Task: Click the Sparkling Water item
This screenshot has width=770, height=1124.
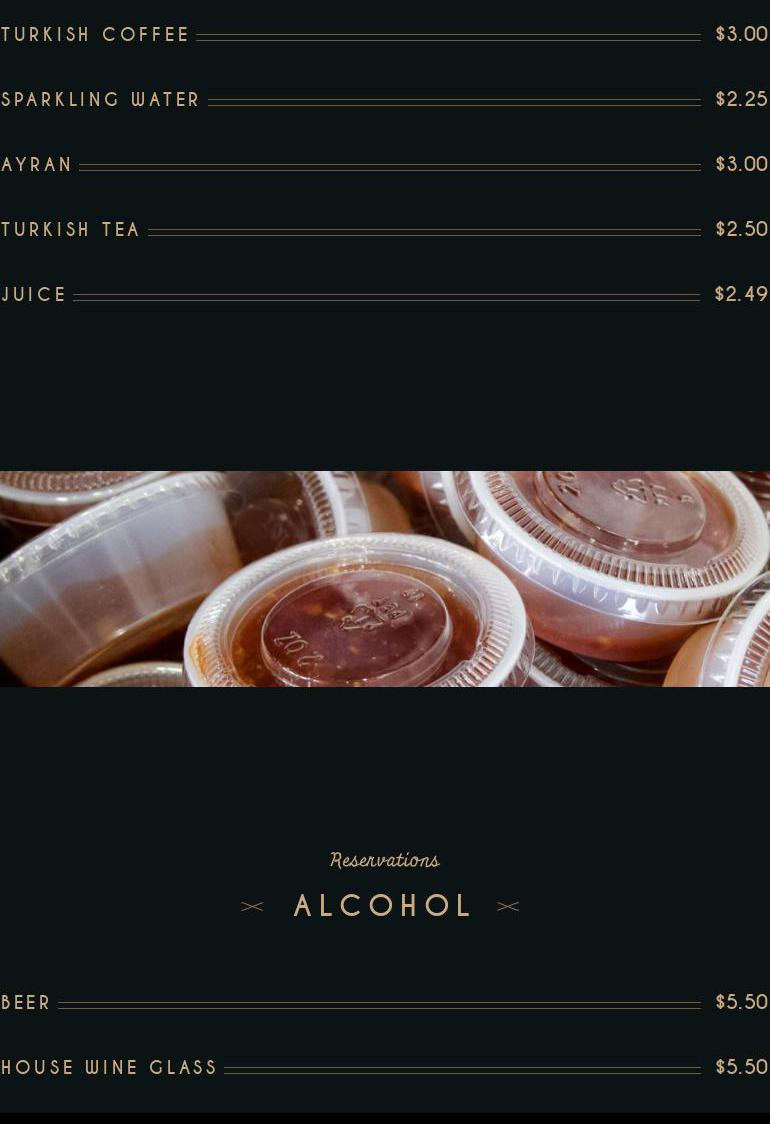Action: click(x=100, y=100)
